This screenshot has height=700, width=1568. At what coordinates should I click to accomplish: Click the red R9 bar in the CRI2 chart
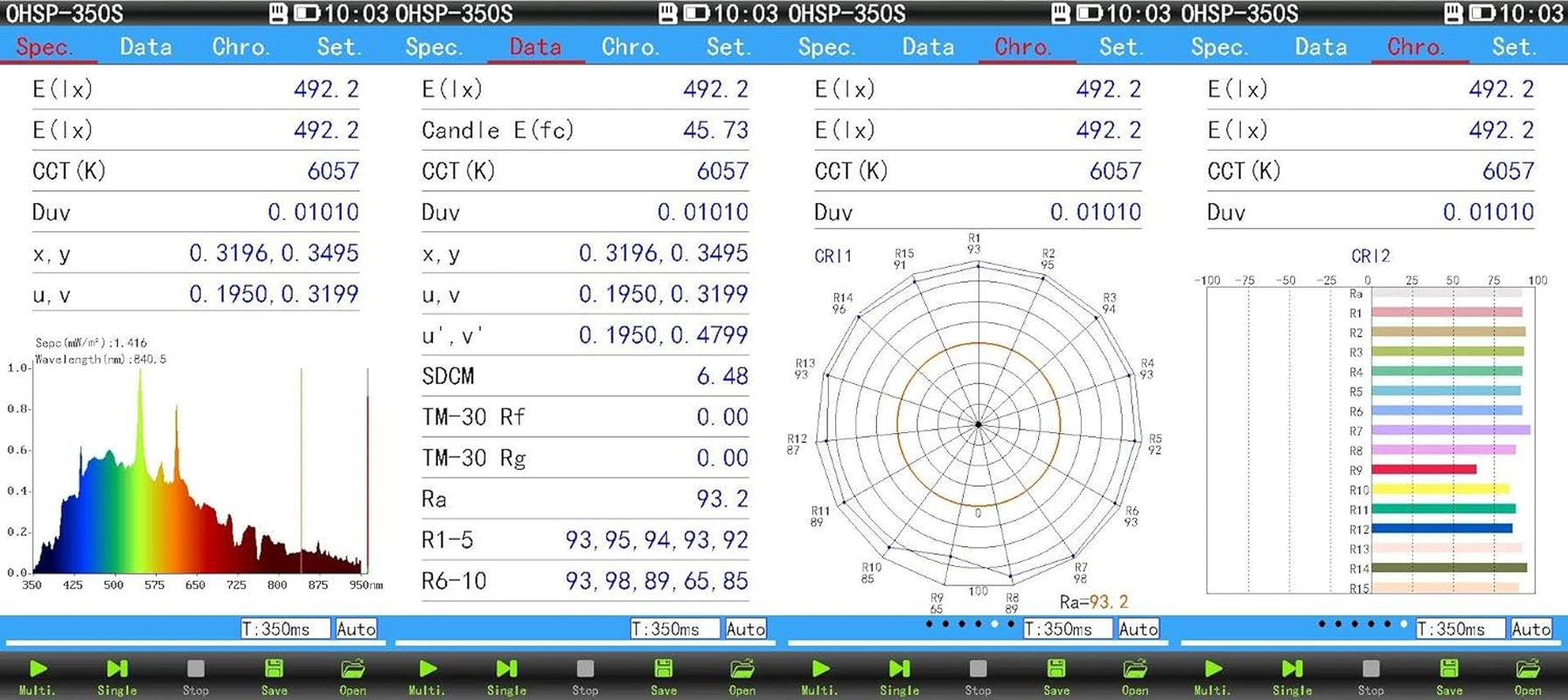(x=1424, y=470)
